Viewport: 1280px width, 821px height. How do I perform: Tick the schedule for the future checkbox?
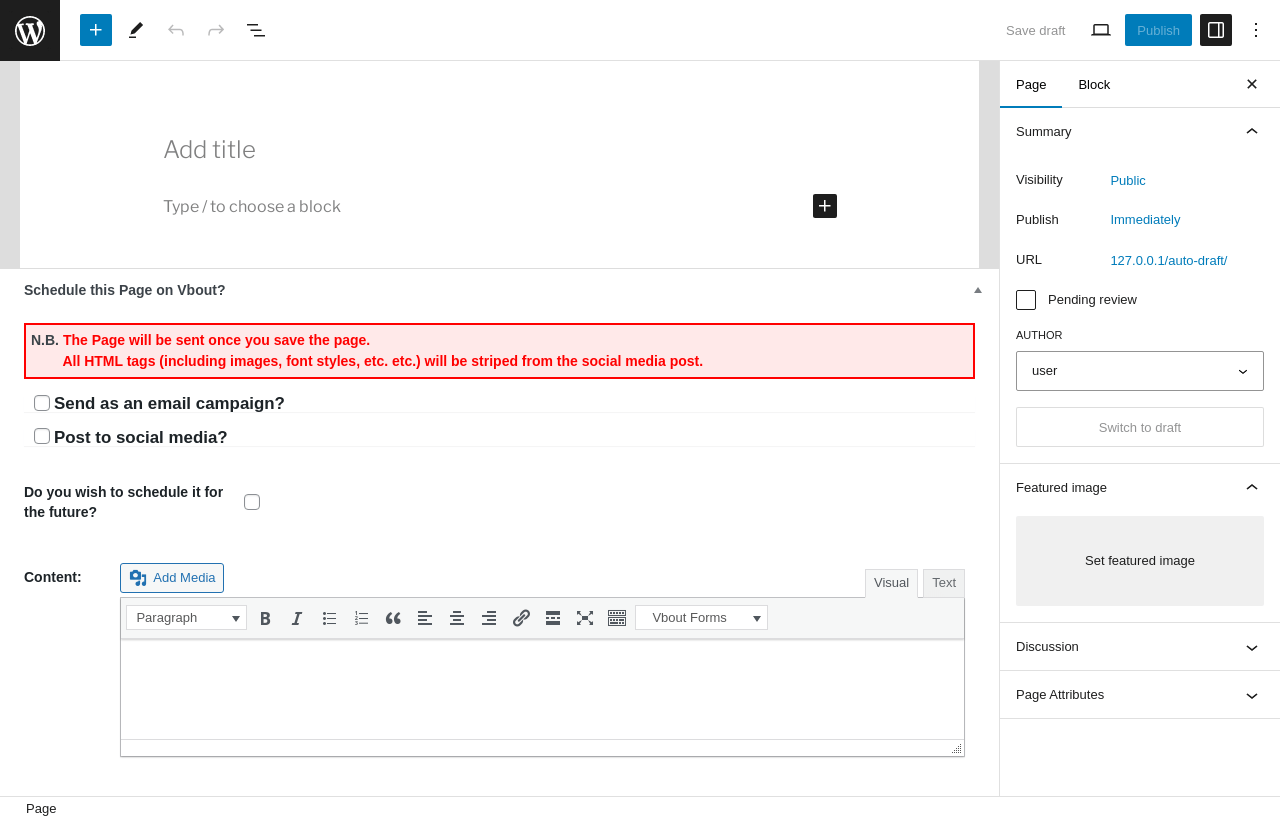(x=252, y=502)
